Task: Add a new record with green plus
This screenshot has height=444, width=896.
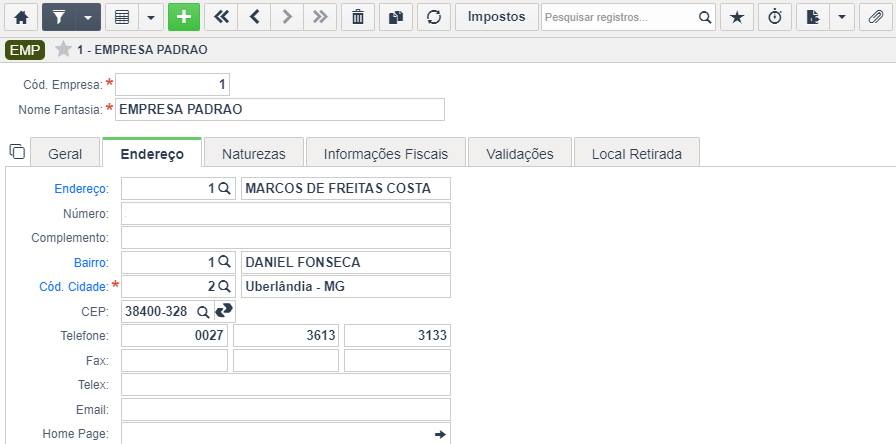Action: [184, 17]
